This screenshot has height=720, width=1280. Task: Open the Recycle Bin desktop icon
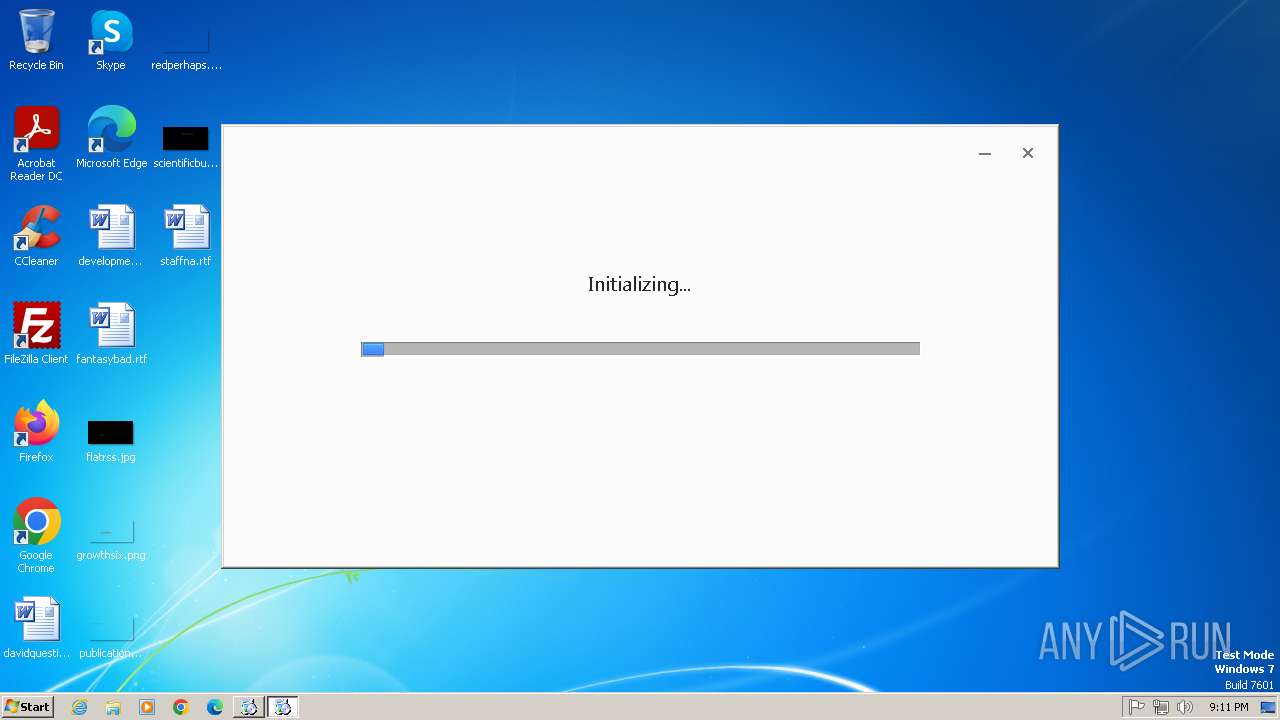36,40
